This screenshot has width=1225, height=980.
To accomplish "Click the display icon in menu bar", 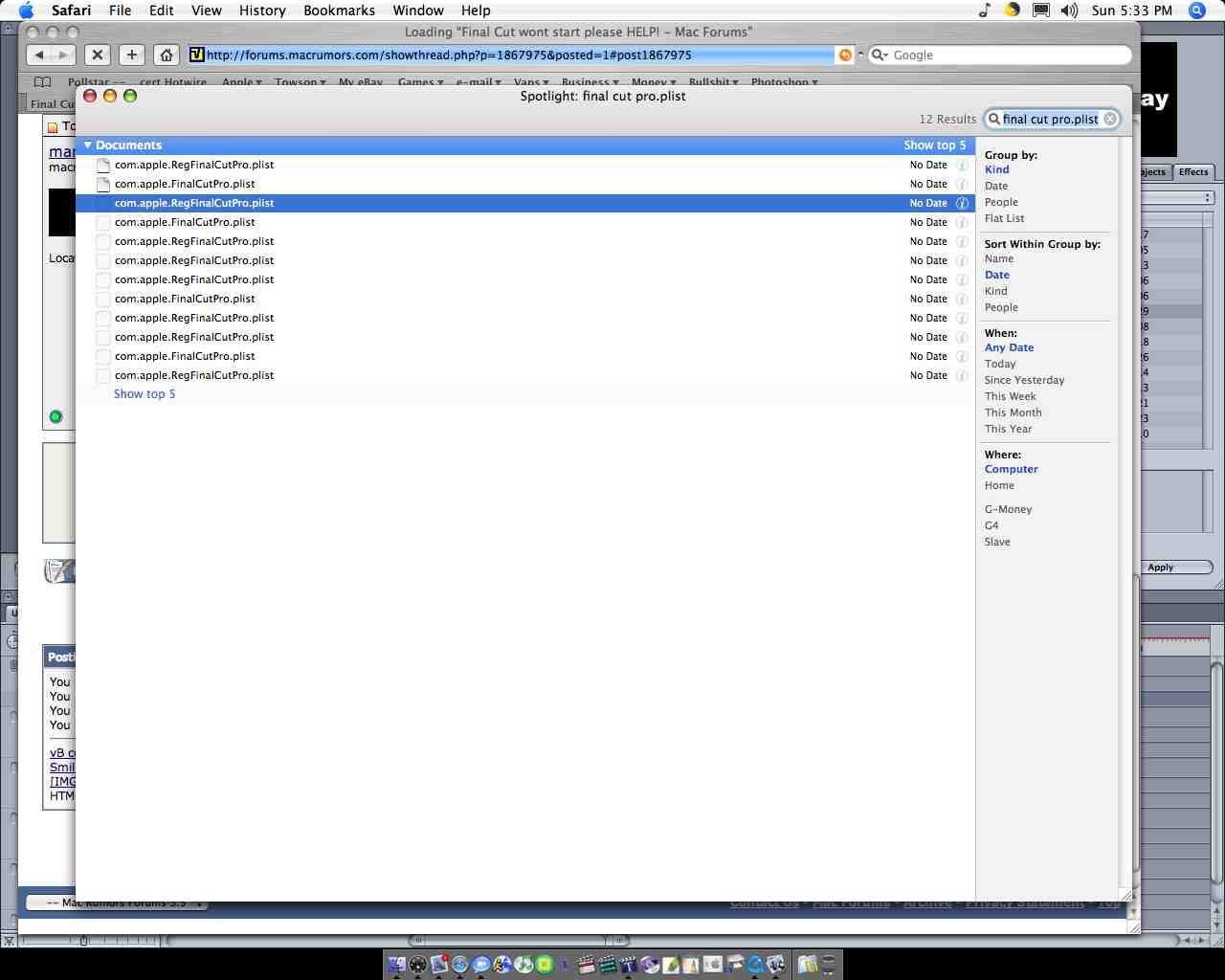I will pos(1041,11).
